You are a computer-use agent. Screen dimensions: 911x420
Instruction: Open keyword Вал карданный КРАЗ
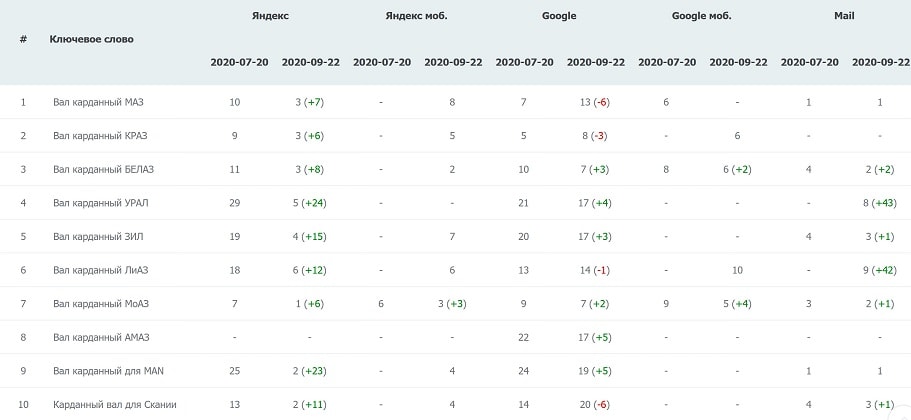tap(100, 136)
